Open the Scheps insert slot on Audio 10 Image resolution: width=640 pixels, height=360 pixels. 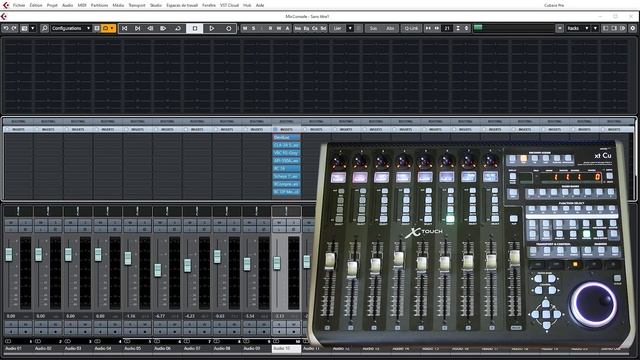tap(287, 176)
